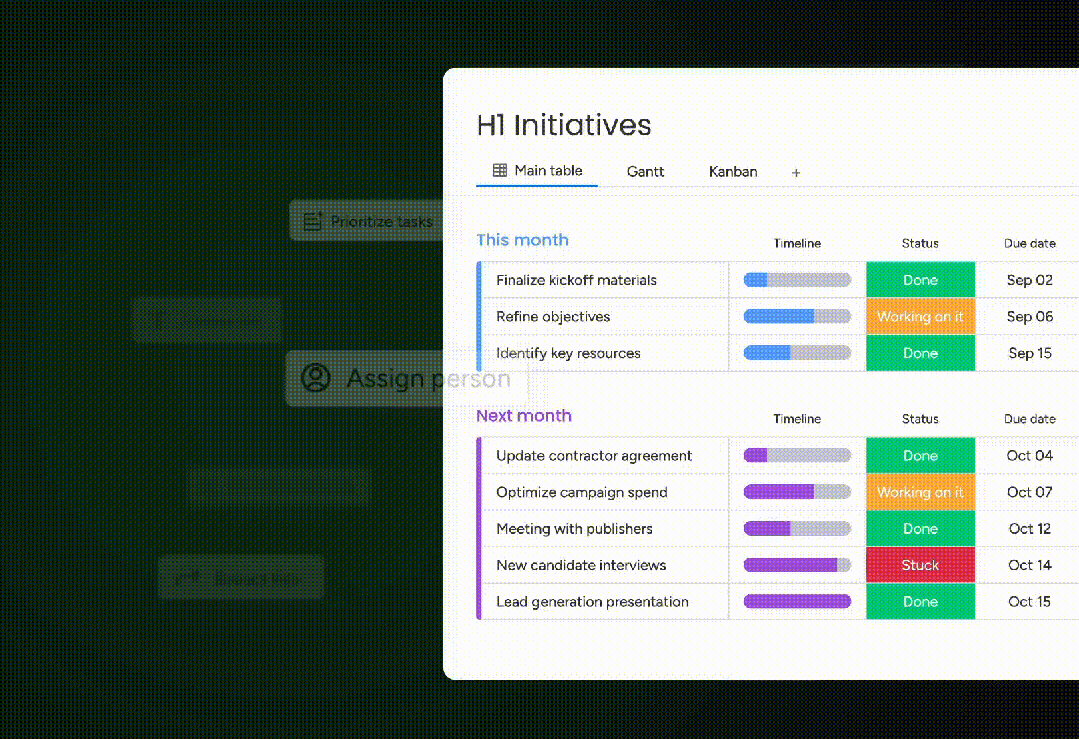Image resolution: width=1079 pixels, height=739 pixels.
Task: Click the Main table grid icon
Action: [x=500, y=171]
